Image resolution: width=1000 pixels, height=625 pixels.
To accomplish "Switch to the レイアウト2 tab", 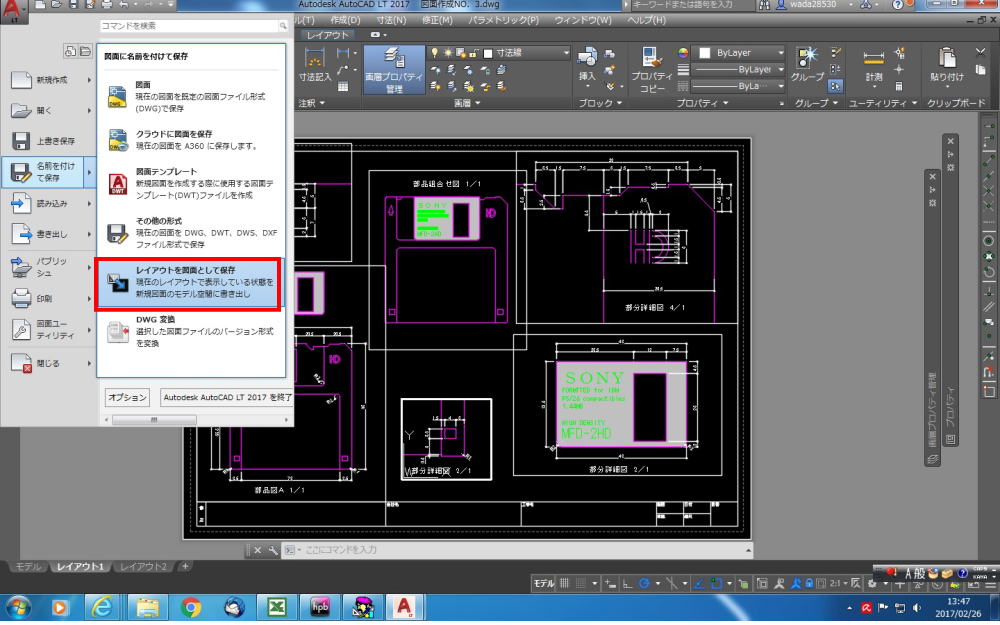I will coord(143,566).
